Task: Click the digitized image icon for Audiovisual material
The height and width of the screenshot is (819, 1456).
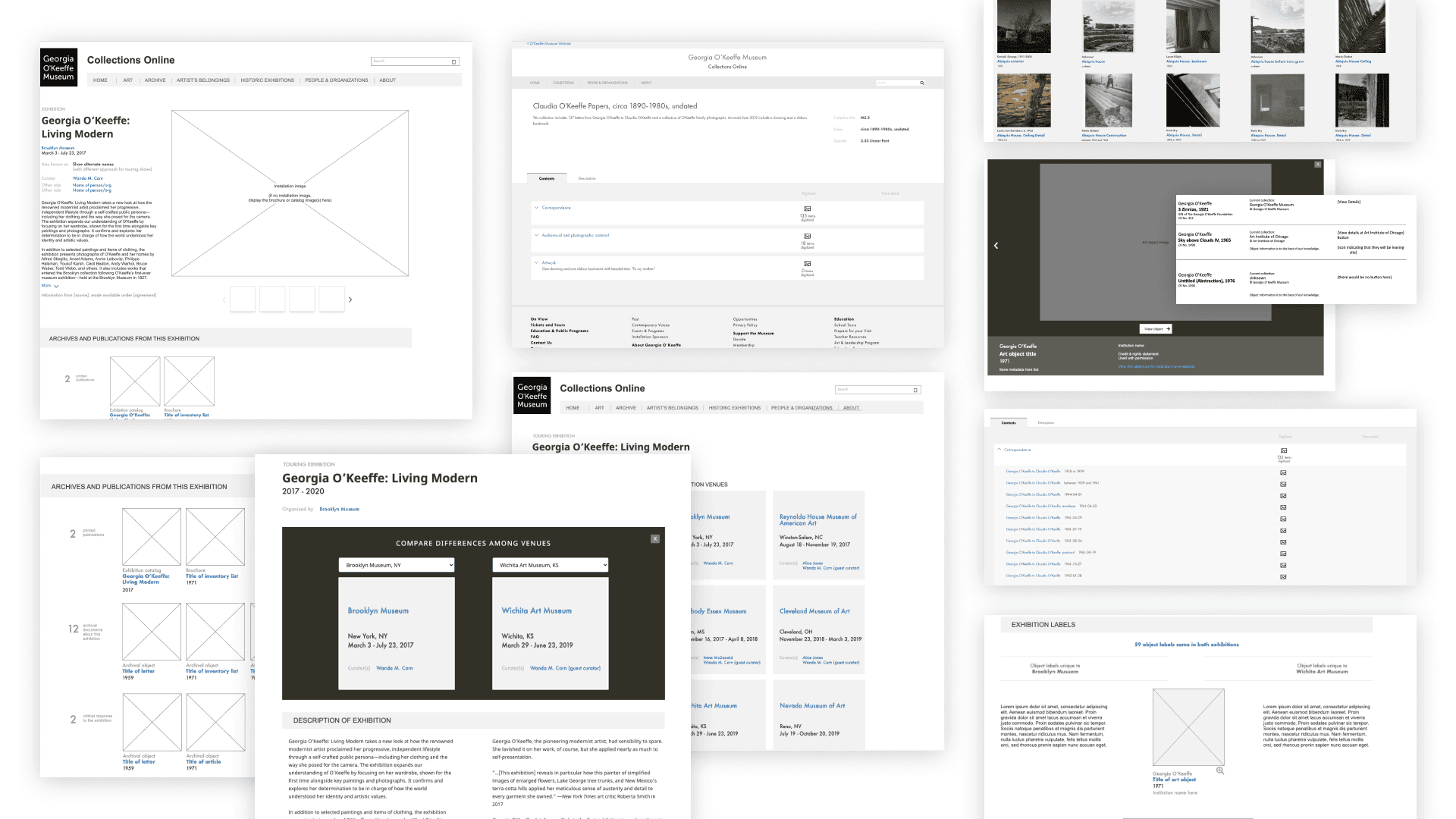Action: pyautogui.click(x=807, y=237)
